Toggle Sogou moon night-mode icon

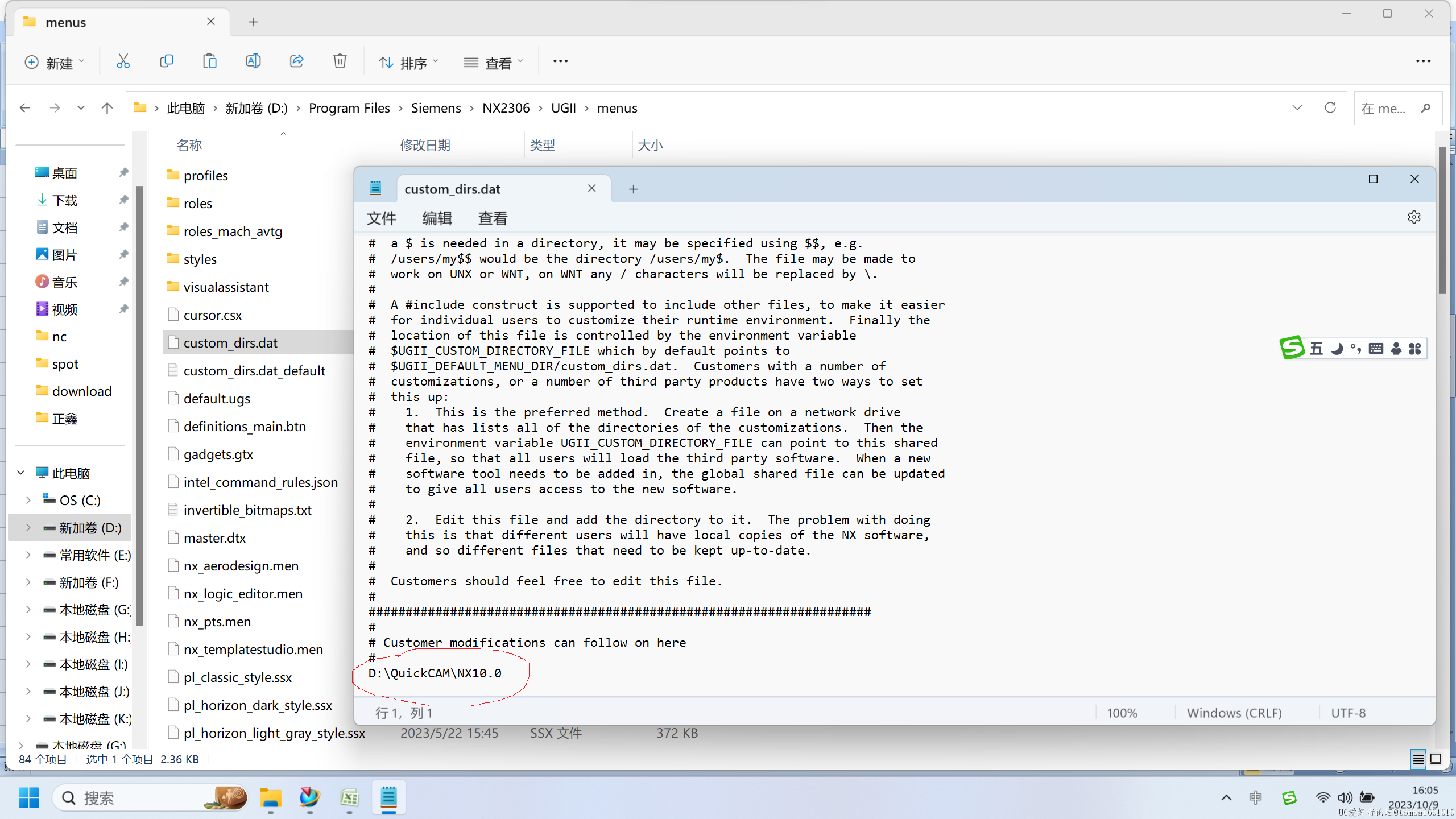(1337, 349)
